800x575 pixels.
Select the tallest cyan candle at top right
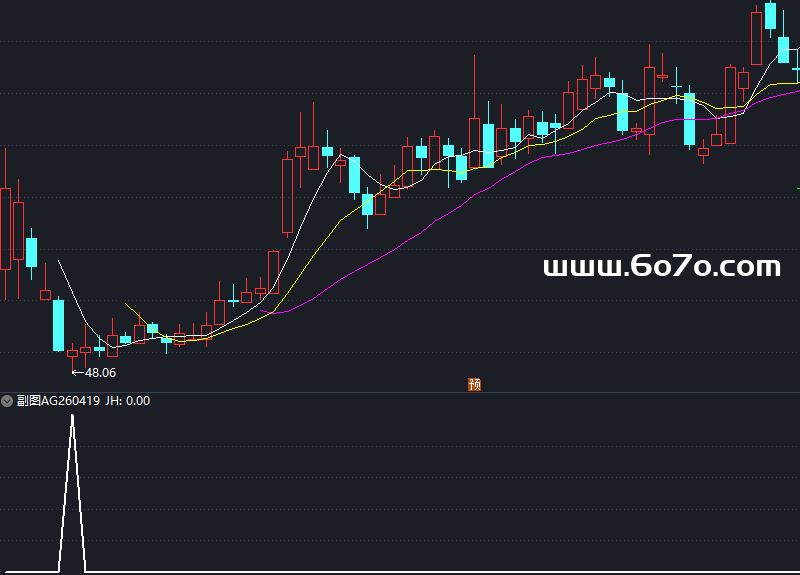pos(770,15)
